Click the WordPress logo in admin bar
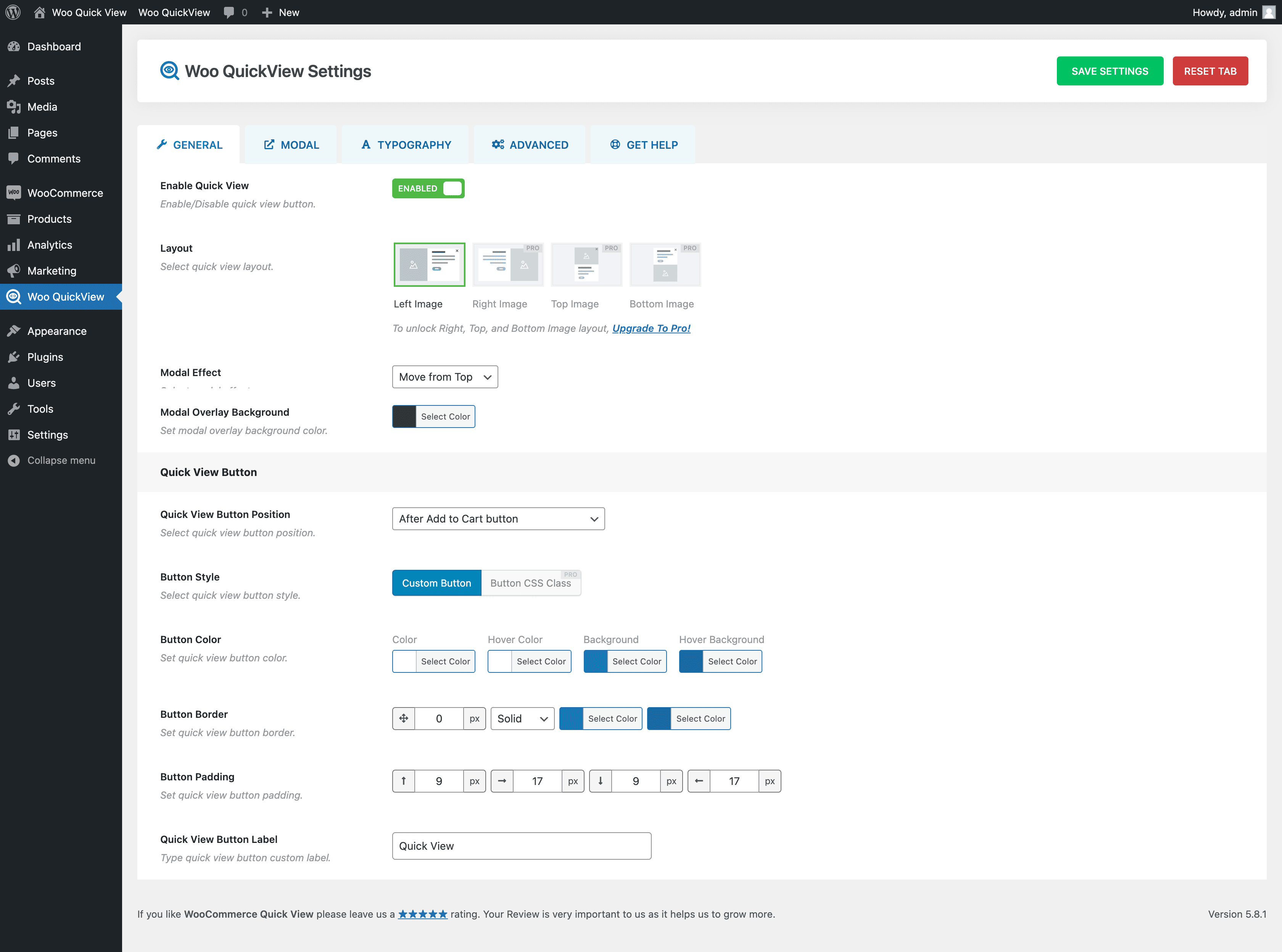Viewport: 1282px width, 952px height. click(13, 12)
